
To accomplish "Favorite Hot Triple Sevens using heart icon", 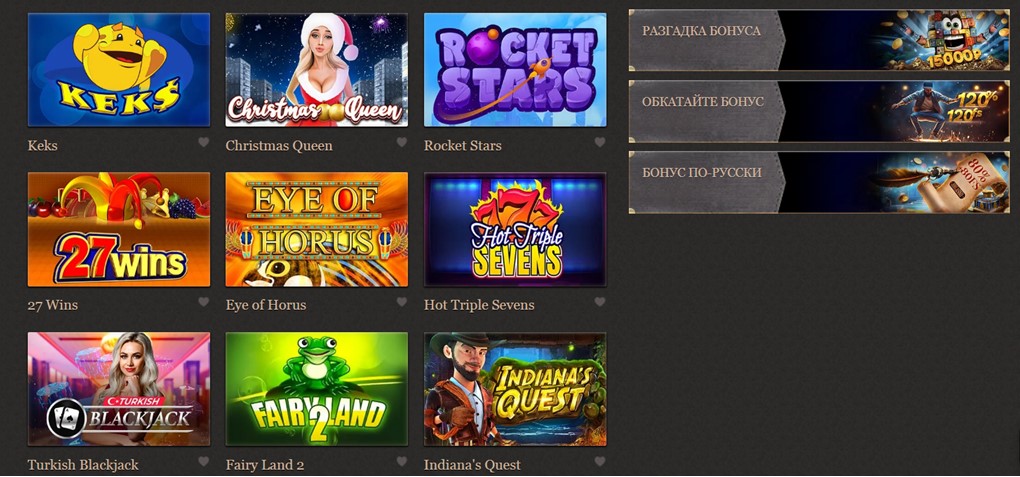I will (600, 302).
